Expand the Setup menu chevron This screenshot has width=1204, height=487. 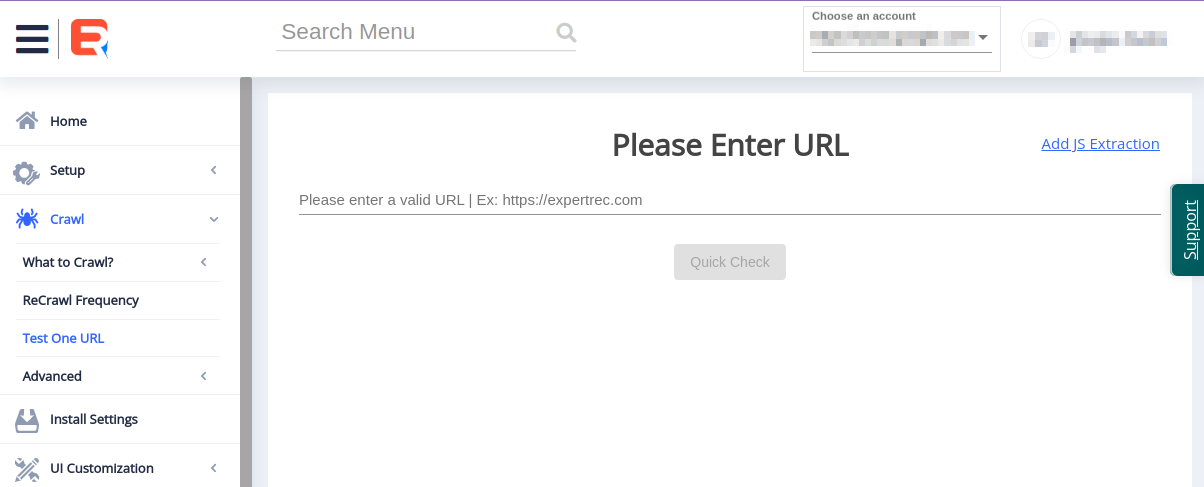213,171
